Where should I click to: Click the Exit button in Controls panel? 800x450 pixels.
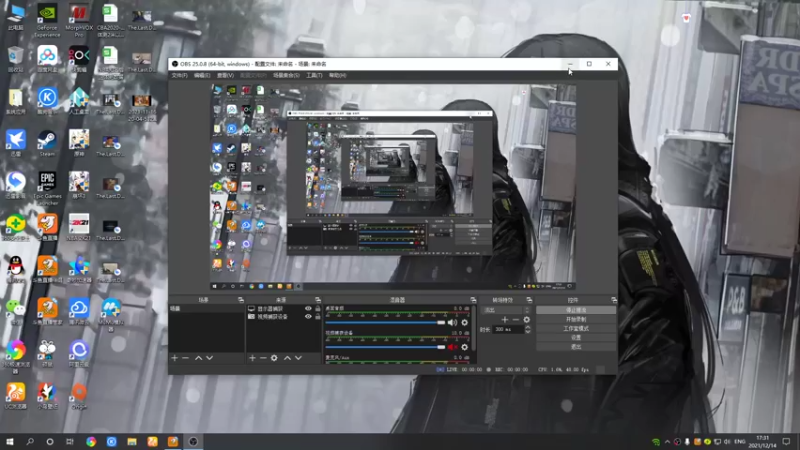(x=576, y=347)
